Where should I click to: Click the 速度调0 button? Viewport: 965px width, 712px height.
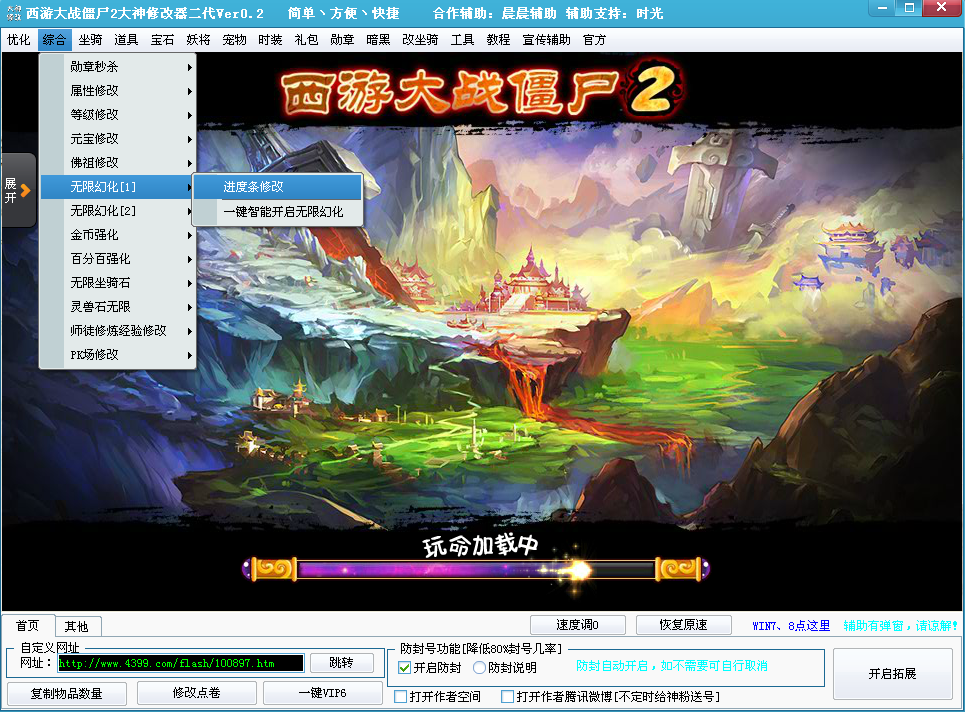click(x=577, y=625)
